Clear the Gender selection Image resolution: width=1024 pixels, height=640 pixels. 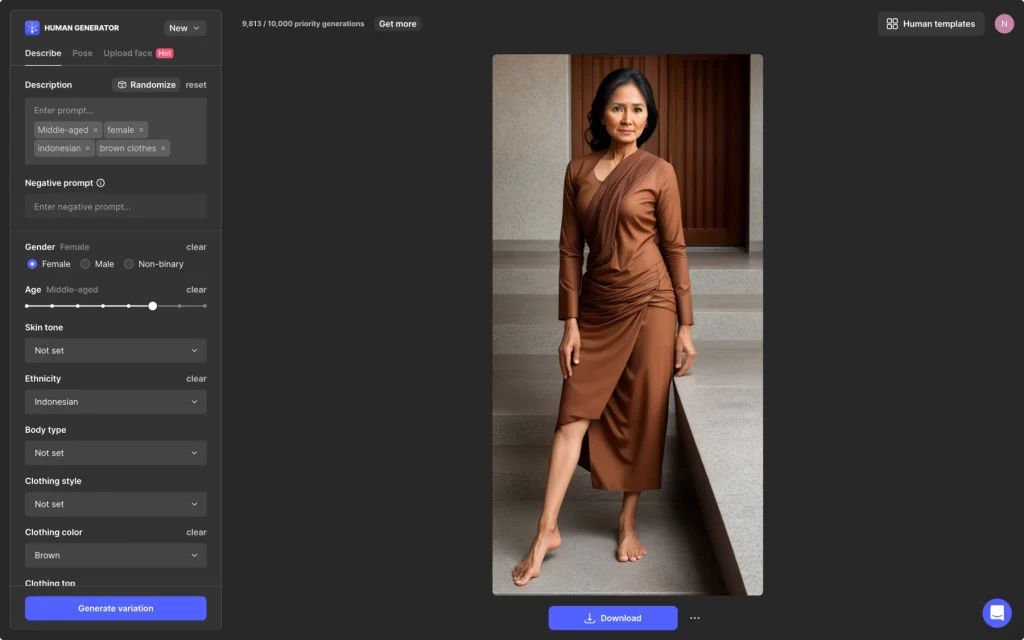(x=197, y=247)
